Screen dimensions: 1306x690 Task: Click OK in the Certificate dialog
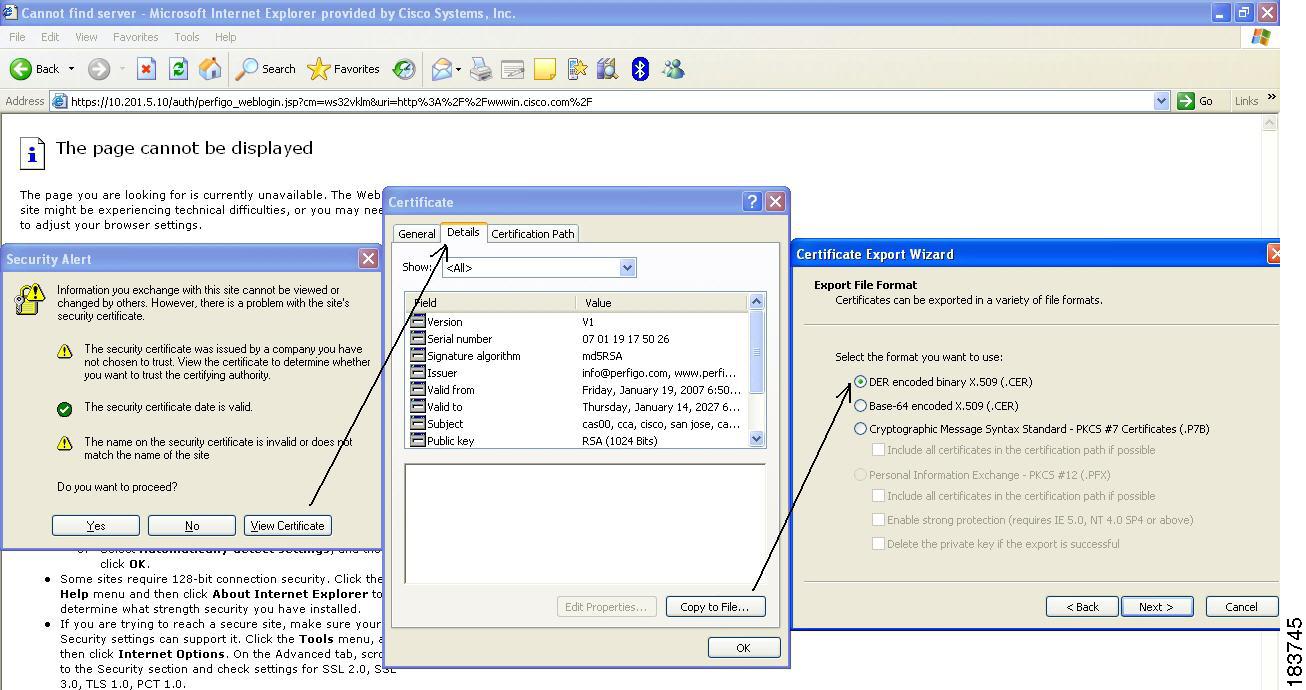click(x=743, y=648)
